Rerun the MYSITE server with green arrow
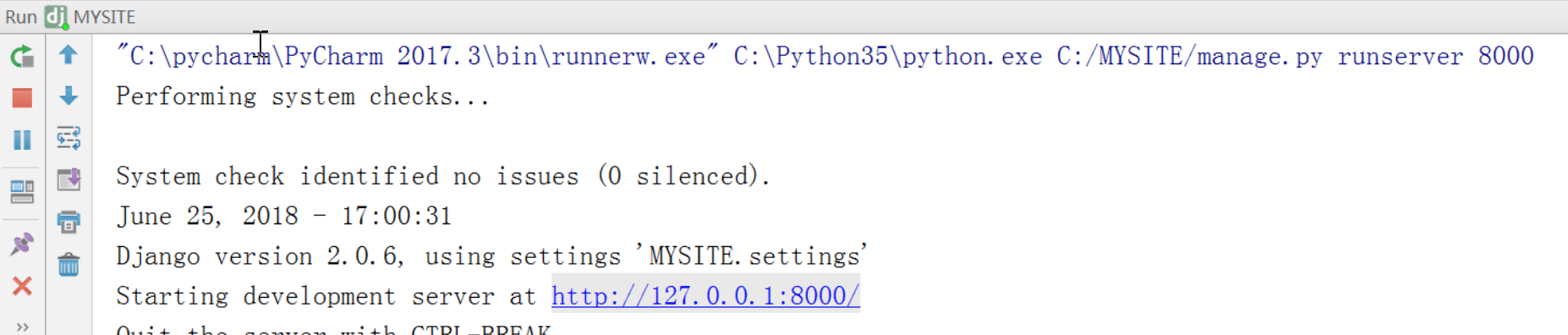Screen dimensions: 1568x335 pyautogui.click(x=22, y=56)
